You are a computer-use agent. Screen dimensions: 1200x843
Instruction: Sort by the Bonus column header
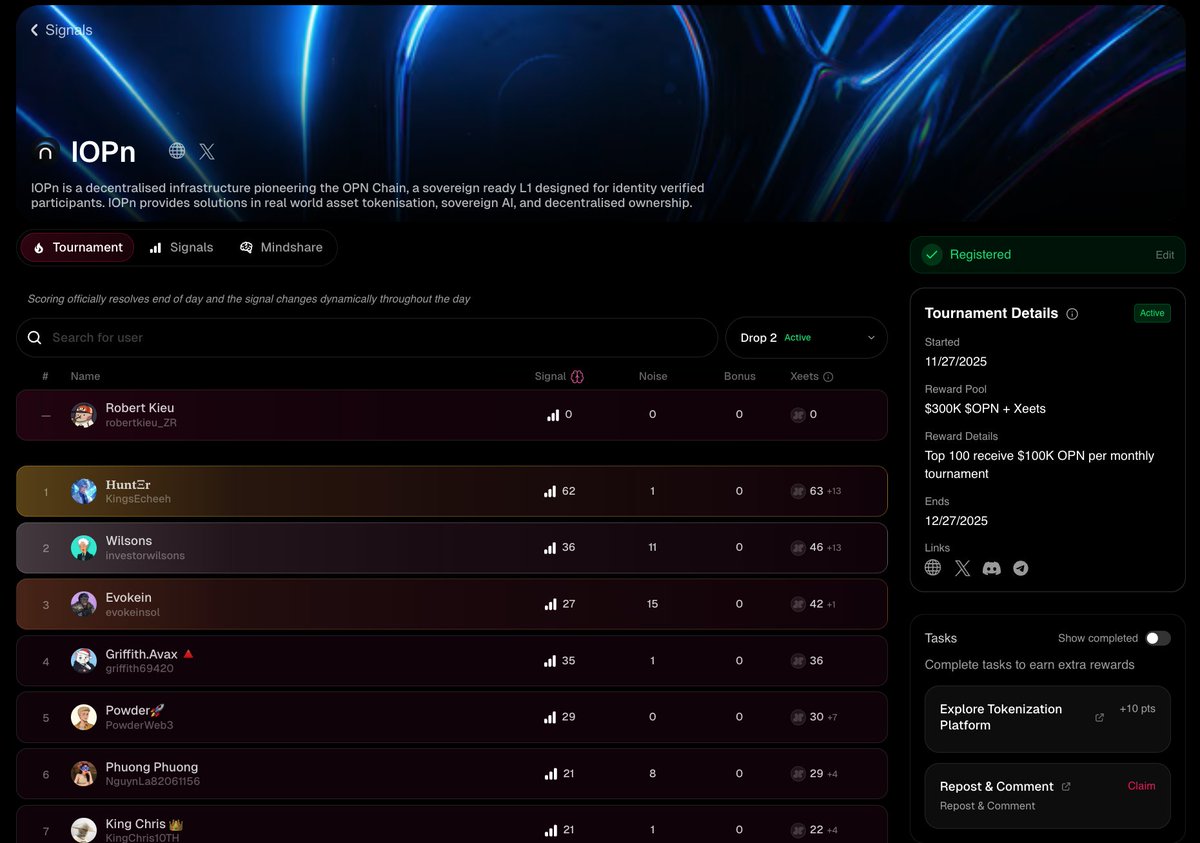[x=740, y=377]
